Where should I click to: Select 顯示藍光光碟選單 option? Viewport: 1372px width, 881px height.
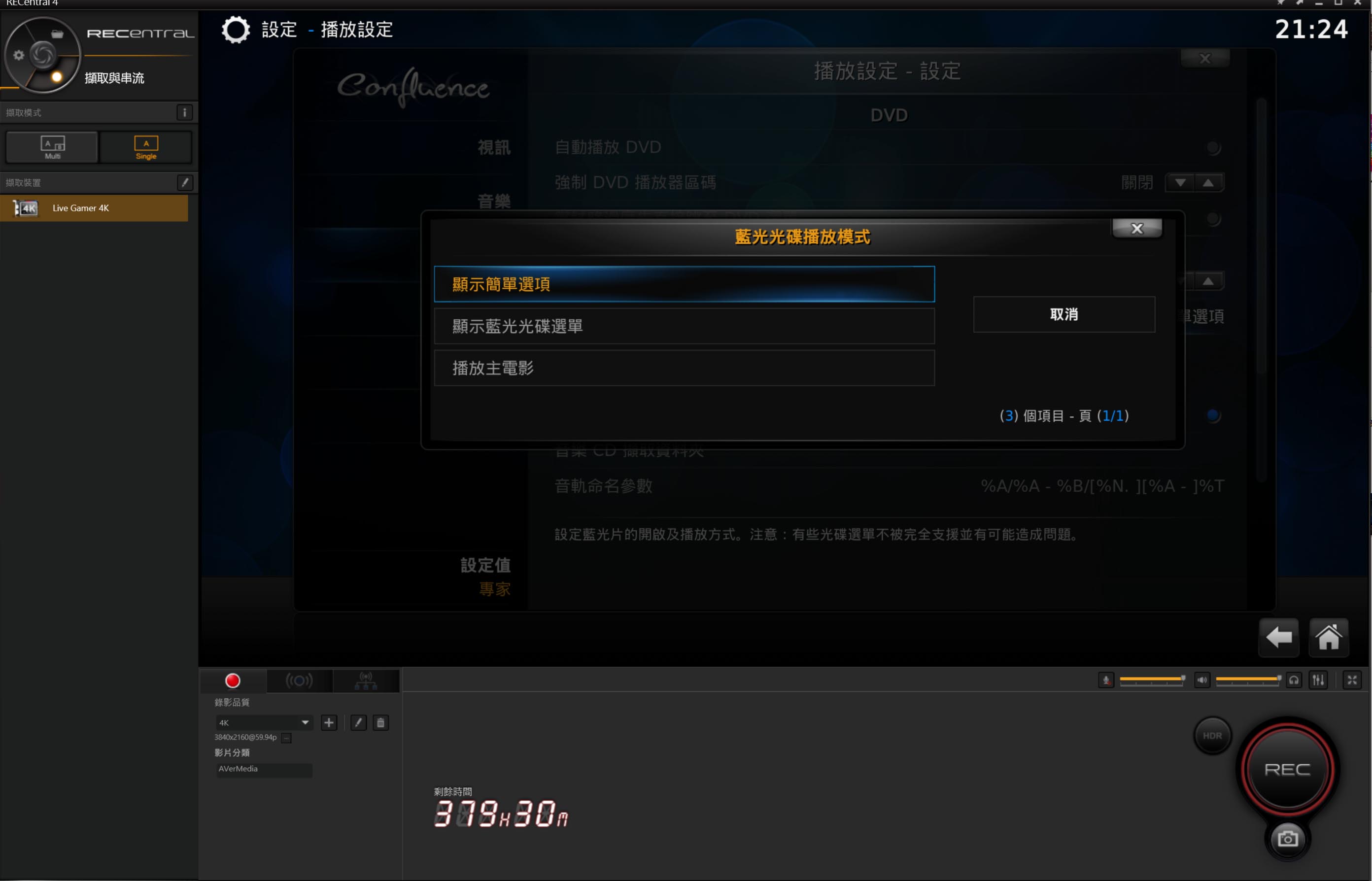685,326
